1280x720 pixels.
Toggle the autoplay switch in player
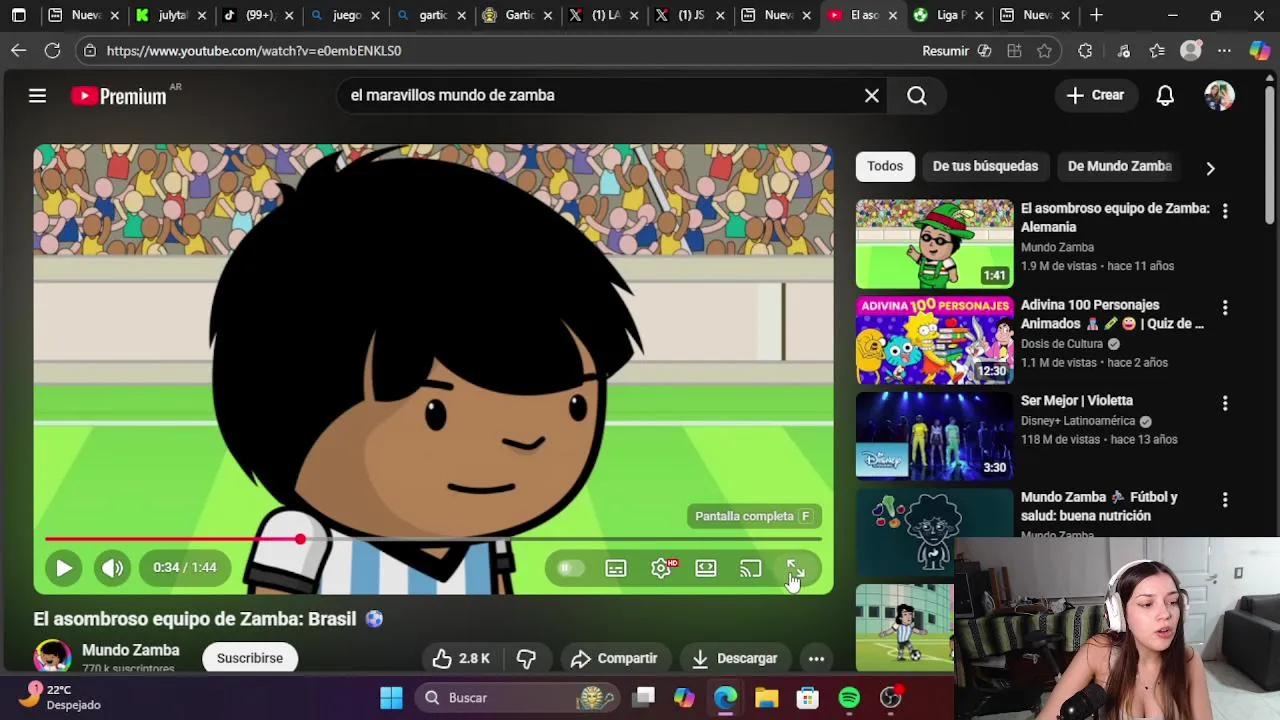570,568
